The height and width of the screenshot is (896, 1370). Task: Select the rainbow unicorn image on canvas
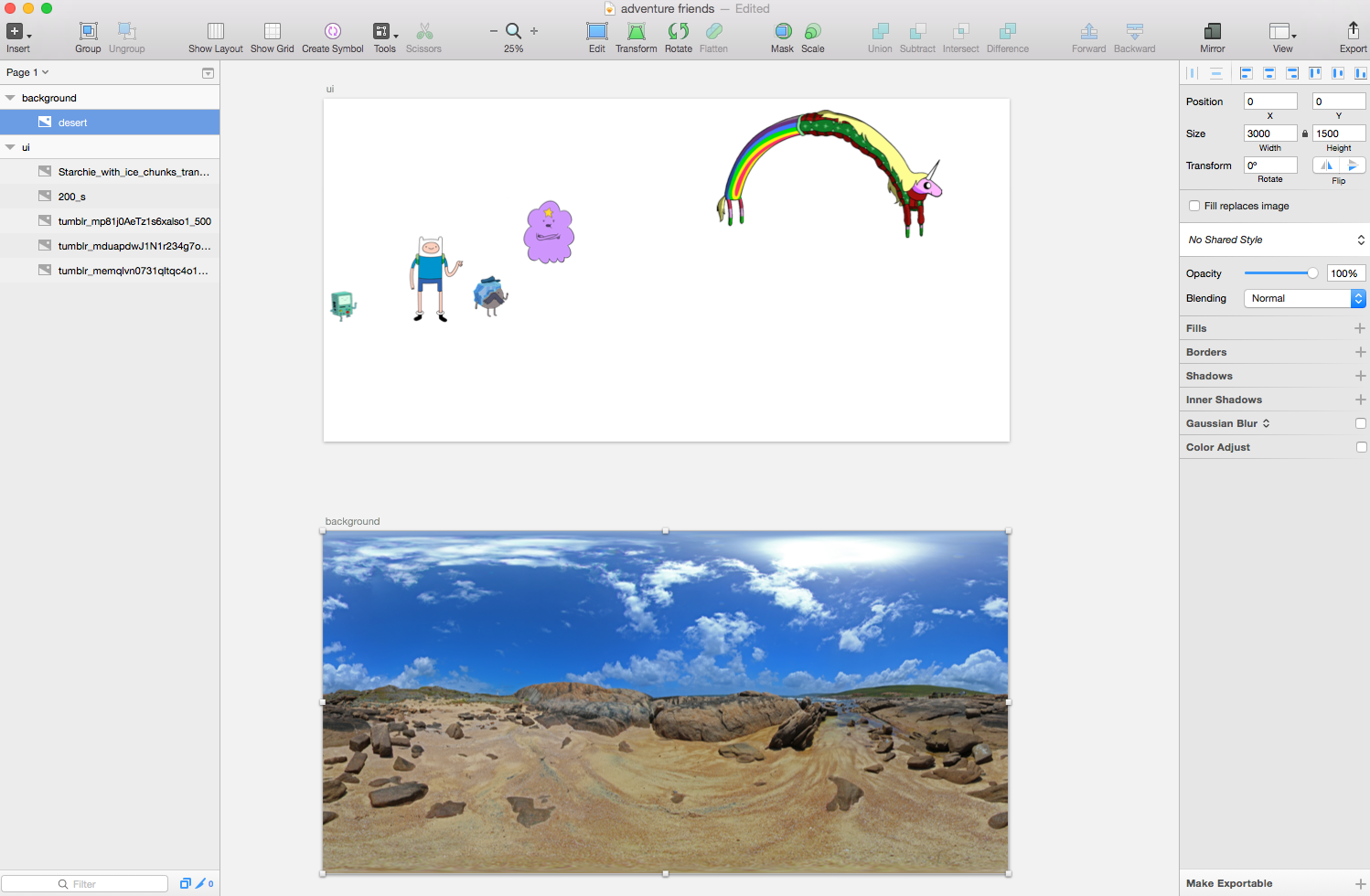[x=829, y=173]
